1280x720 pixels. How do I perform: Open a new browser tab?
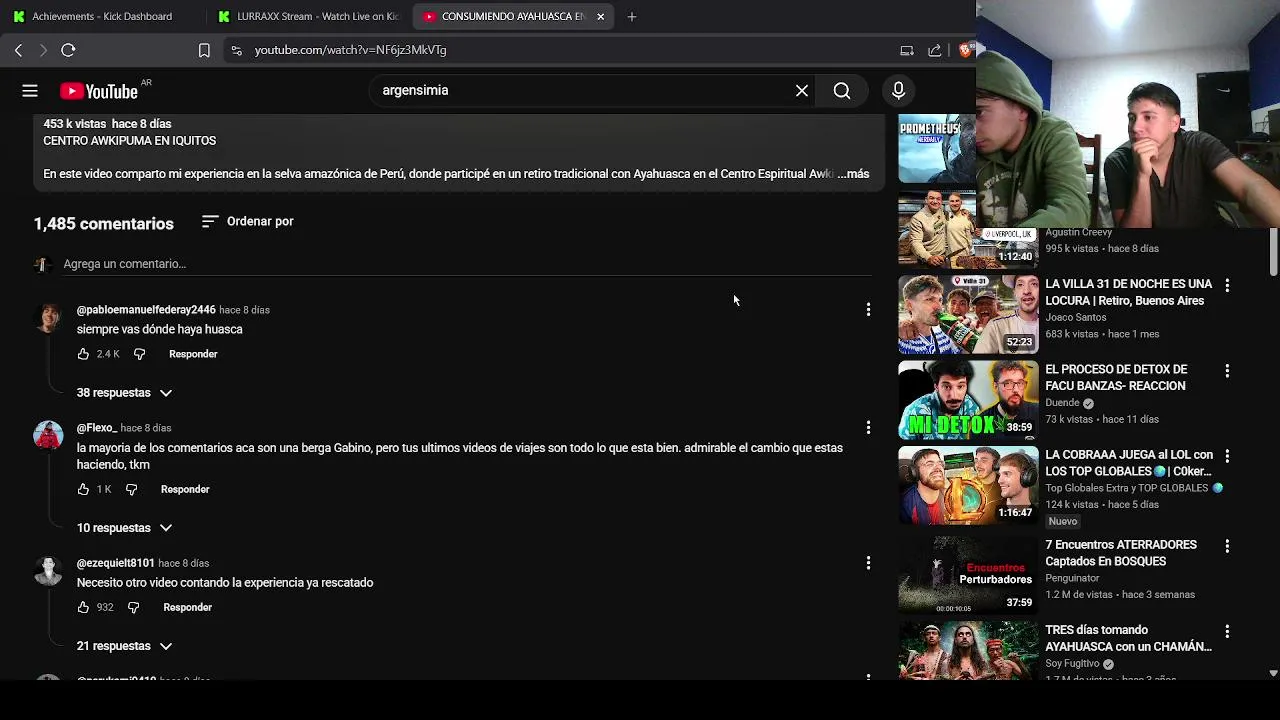pyautogui.click(x=632, y=16)
